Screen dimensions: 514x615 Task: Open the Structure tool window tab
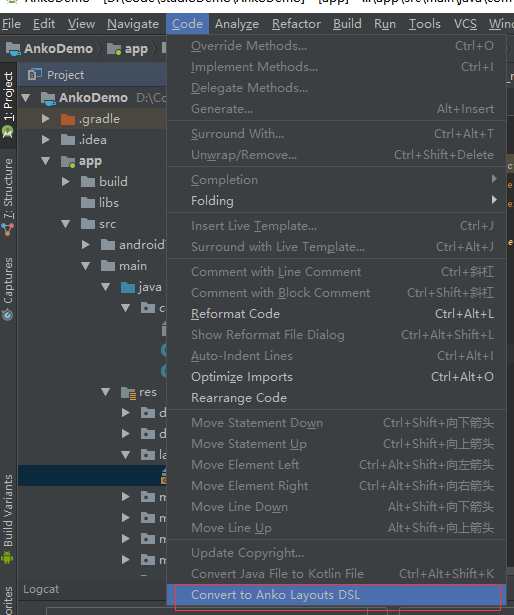(8, 197)
